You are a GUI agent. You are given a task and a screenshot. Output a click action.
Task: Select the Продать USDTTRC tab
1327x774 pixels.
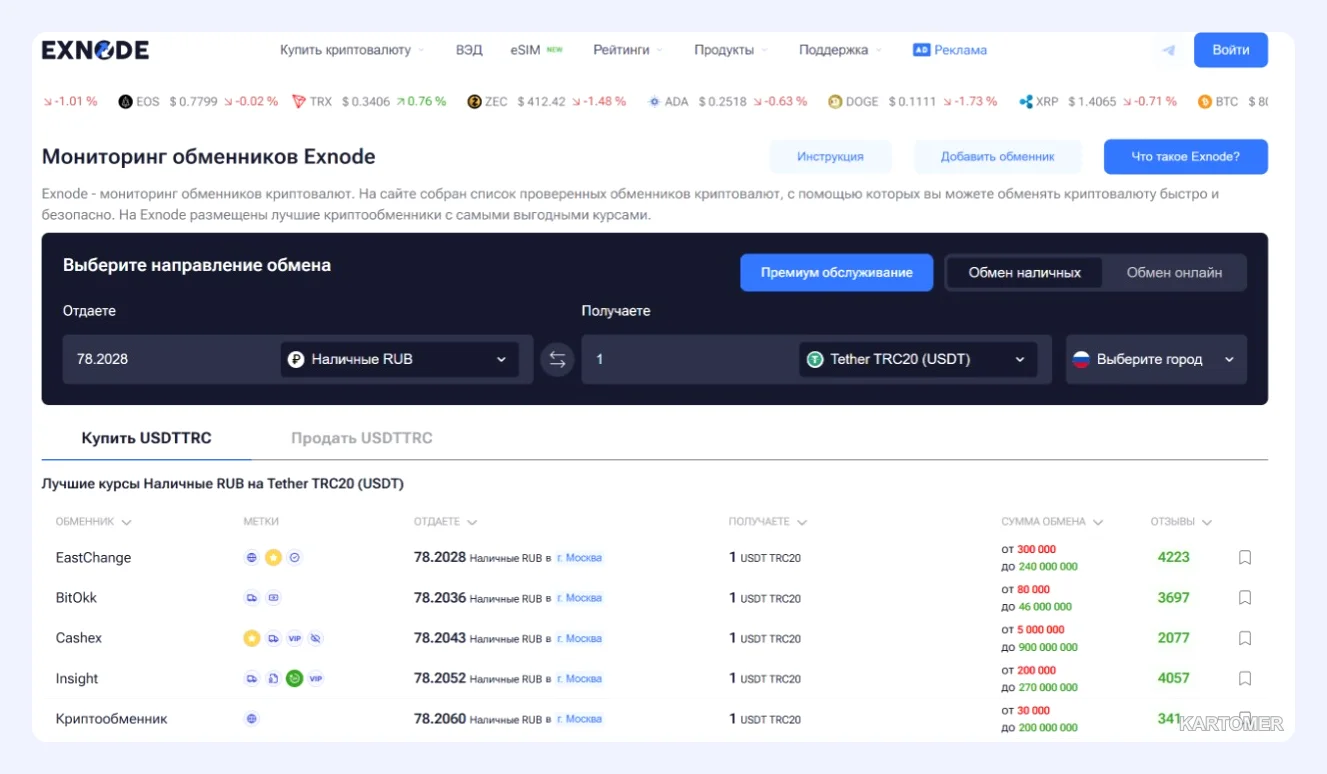(362, 438)
